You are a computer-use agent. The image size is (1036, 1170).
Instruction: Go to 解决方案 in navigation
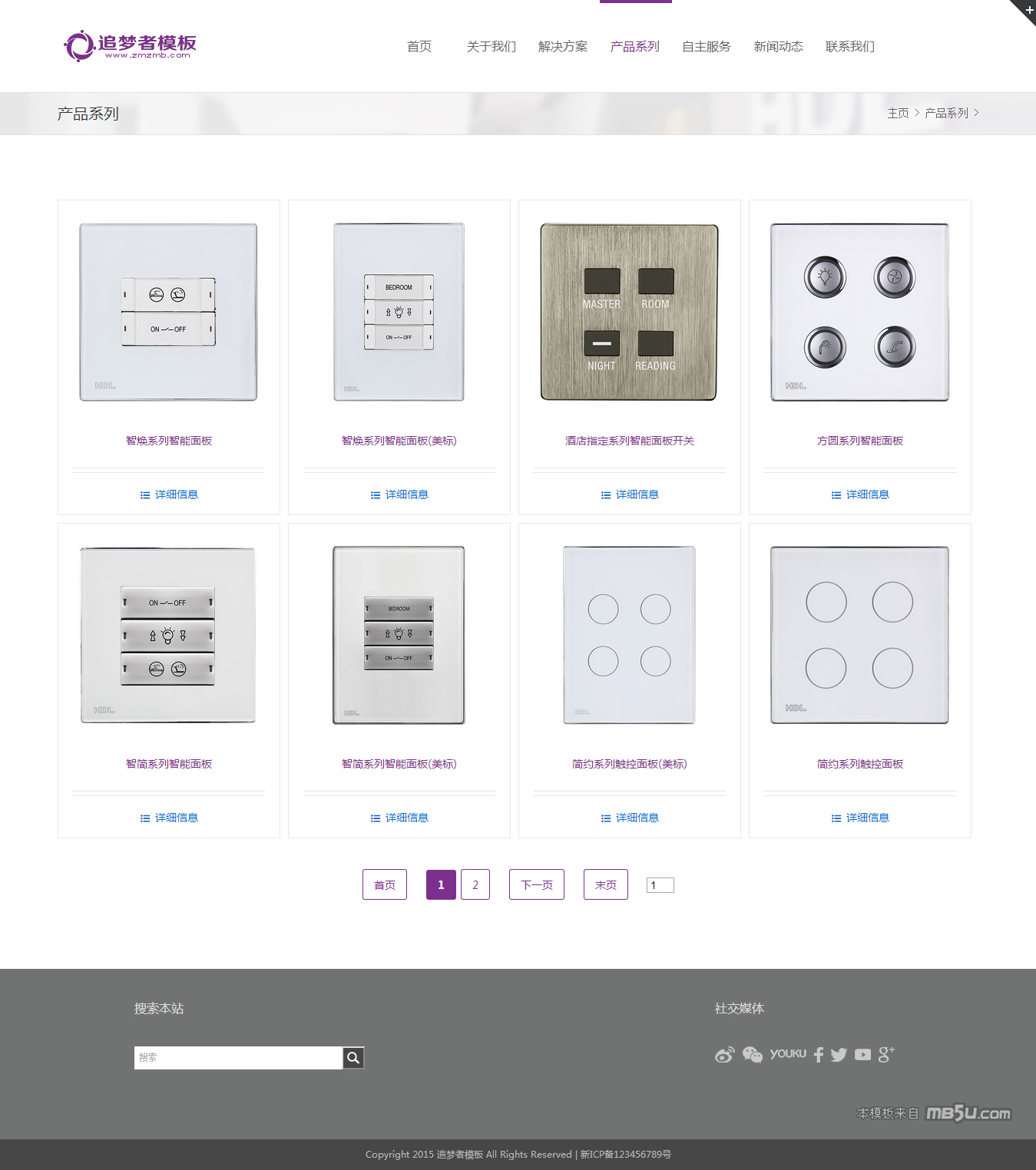coord(563,47)
